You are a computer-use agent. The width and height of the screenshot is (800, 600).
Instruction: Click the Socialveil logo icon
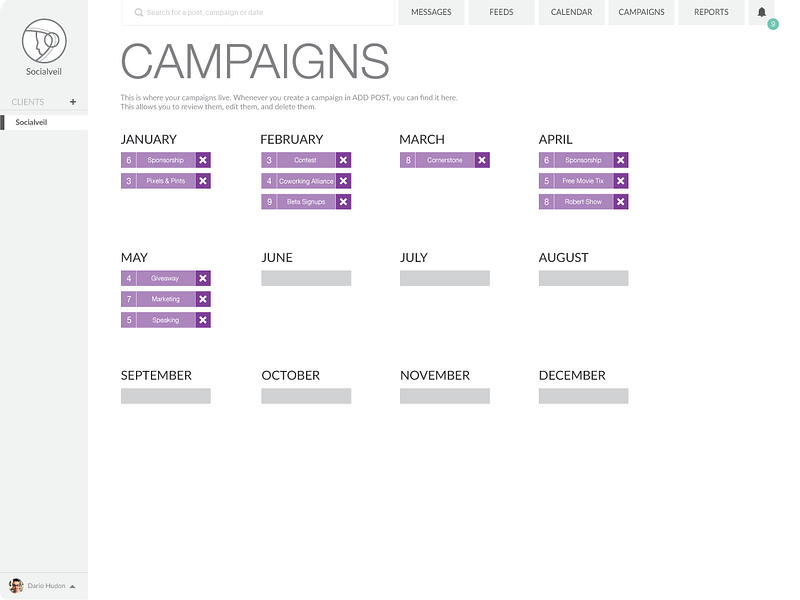coord(43,42)
